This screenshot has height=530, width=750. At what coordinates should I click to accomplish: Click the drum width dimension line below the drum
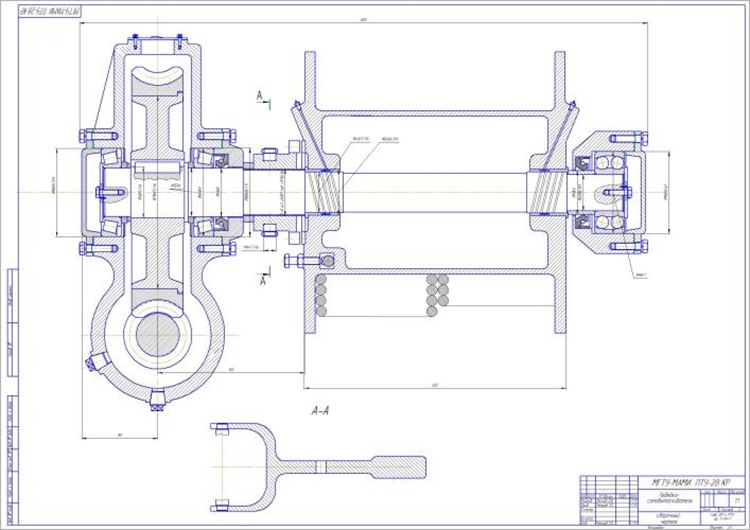[435, 388]
